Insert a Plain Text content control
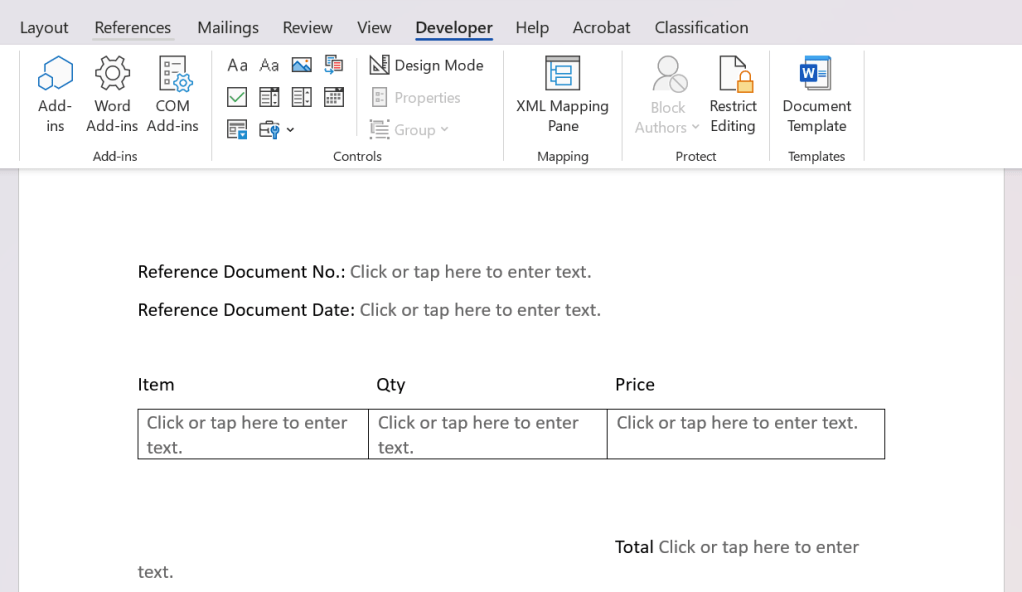 click(269, 65)
